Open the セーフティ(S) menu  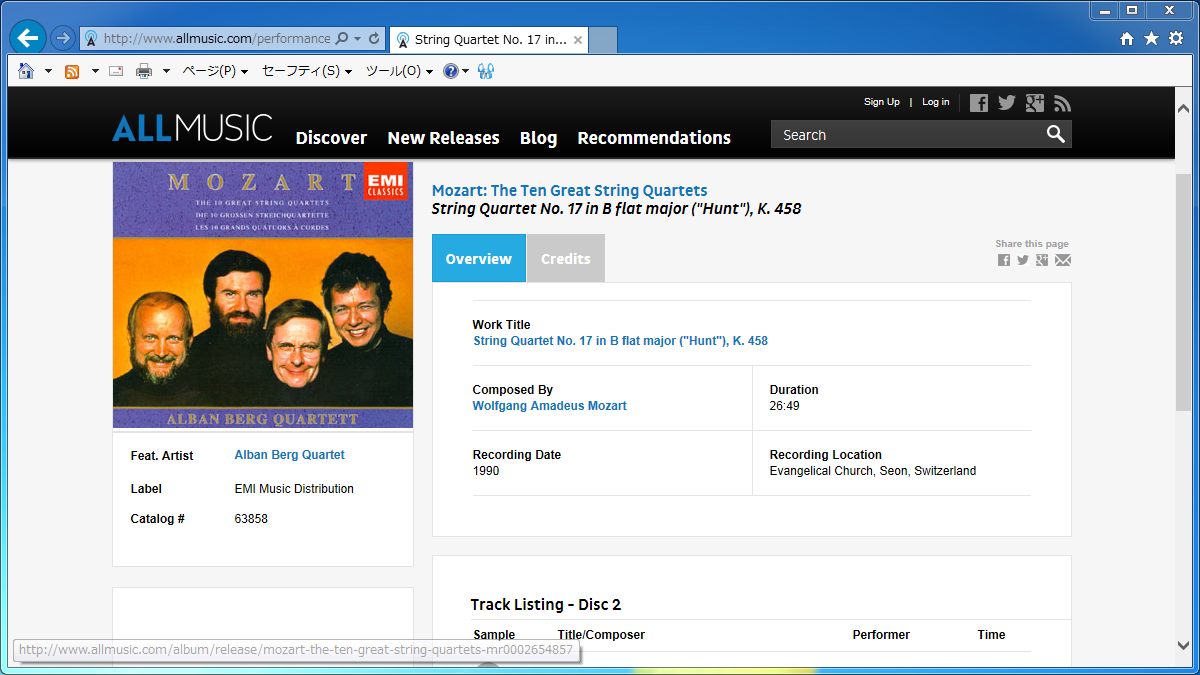306,71
